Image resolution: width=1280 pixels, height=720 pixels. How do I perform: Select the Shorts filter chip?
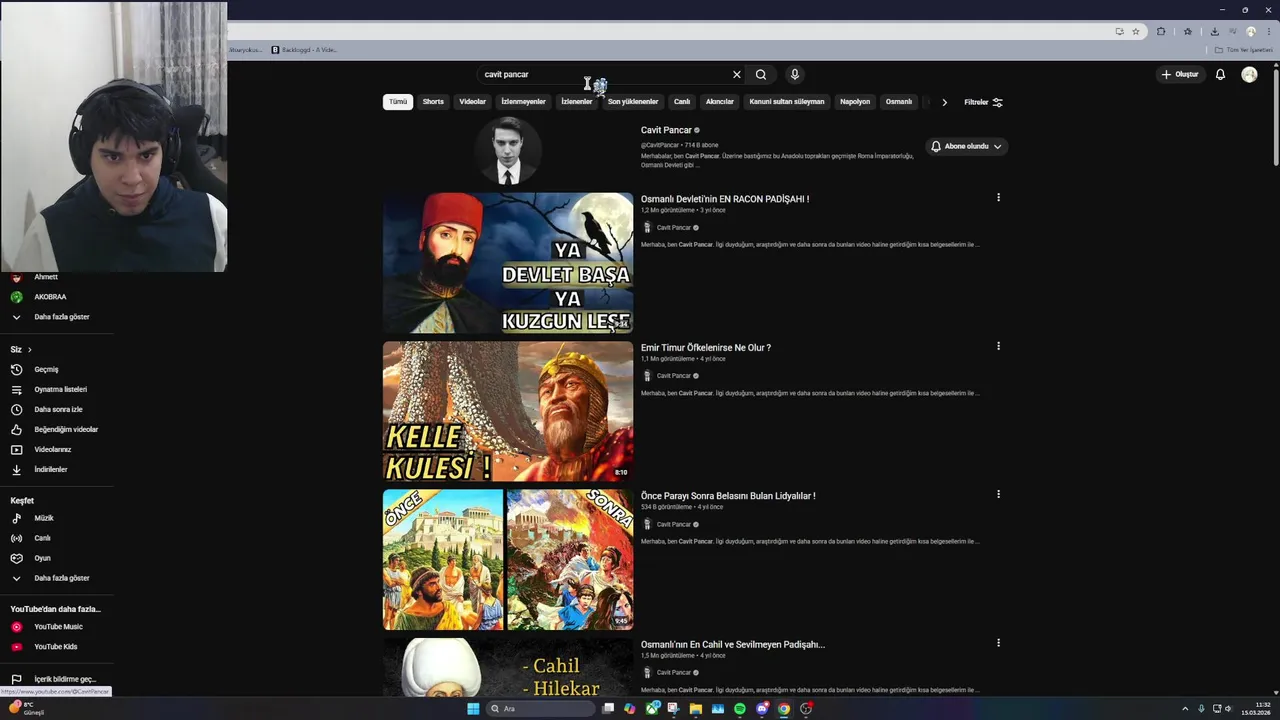[x=433, y=102]
